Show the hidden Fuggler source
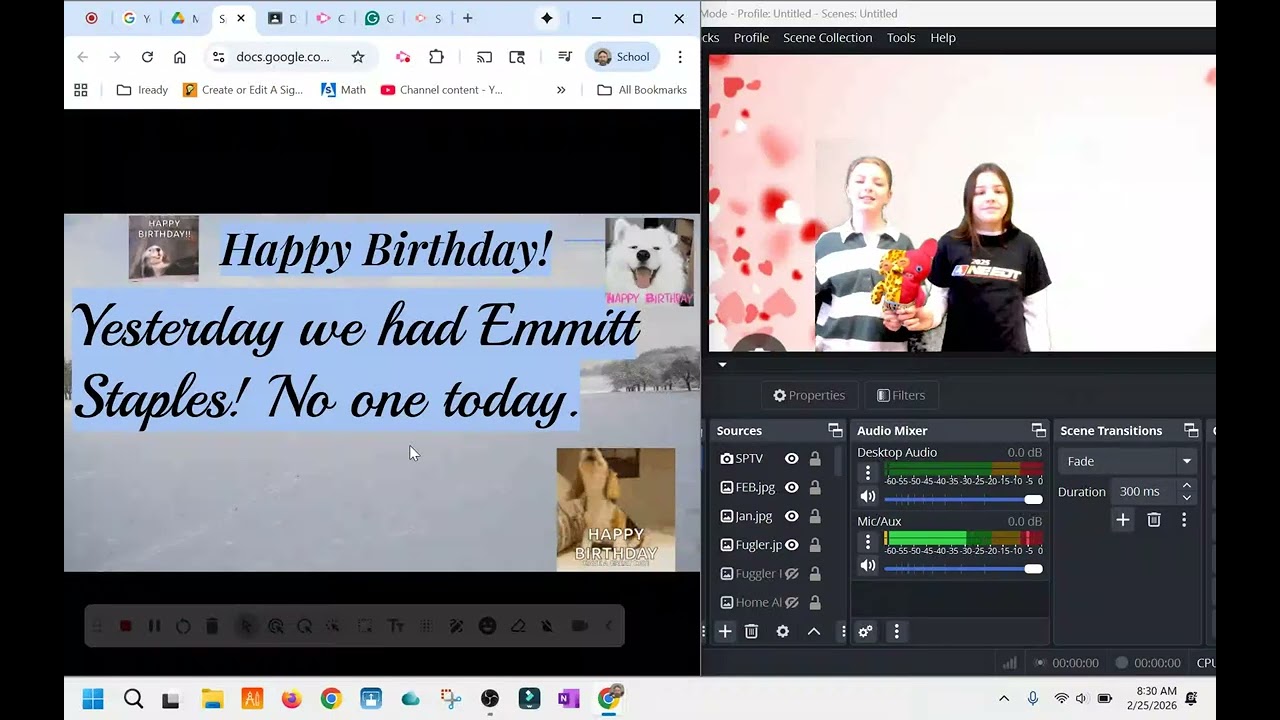 (792, 574)
